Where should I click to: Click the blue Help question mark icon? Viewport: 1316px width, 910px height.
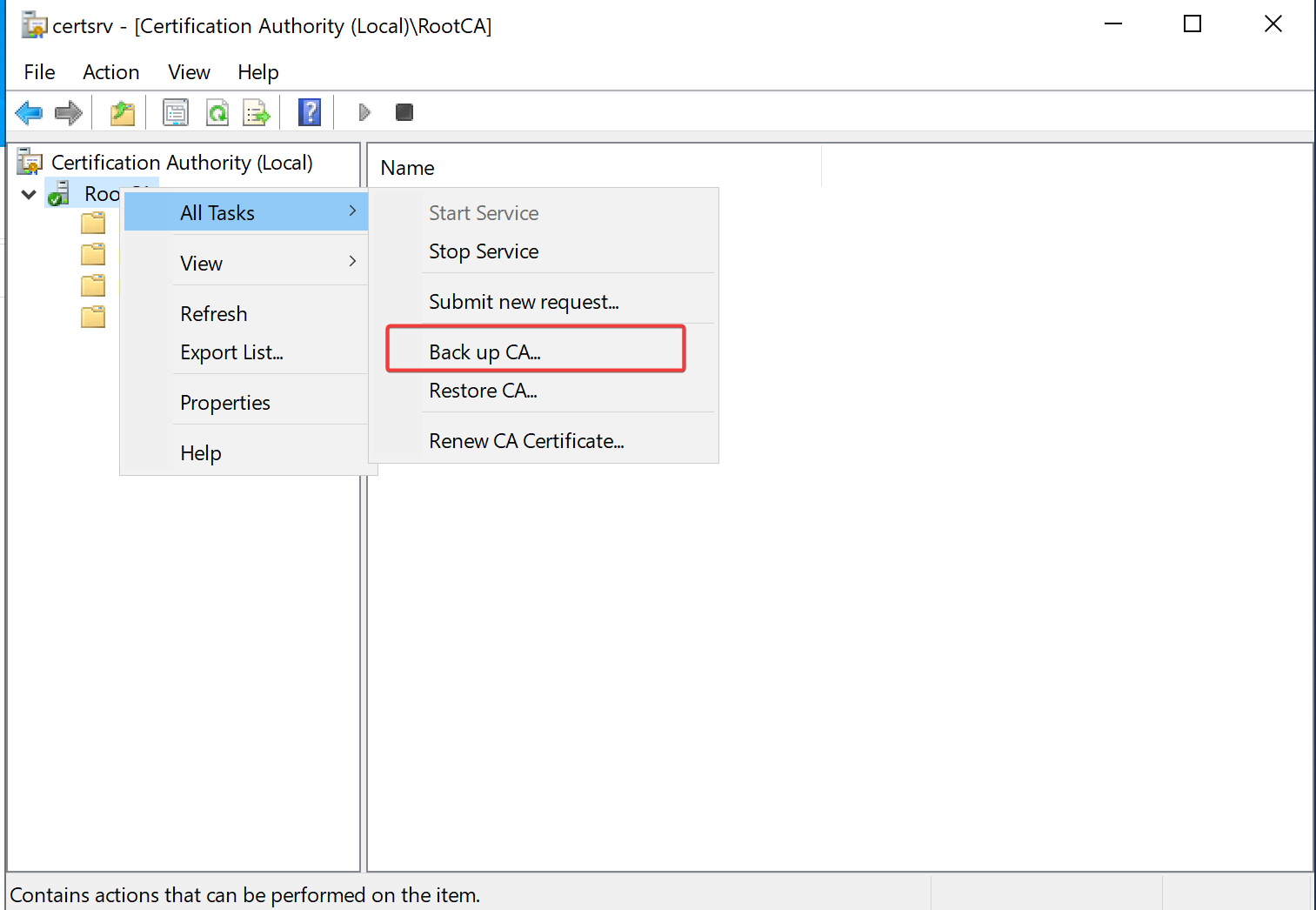[310, 112]
